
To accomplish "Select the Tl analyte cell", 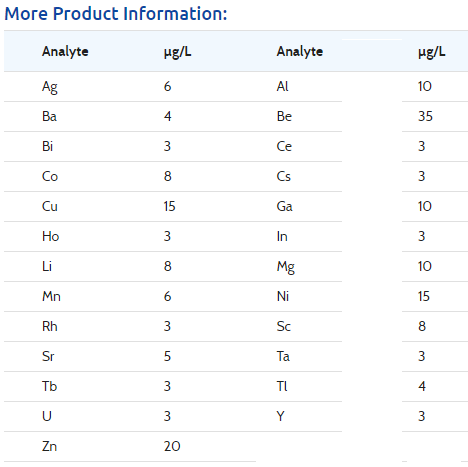I will tap(282, 386).
